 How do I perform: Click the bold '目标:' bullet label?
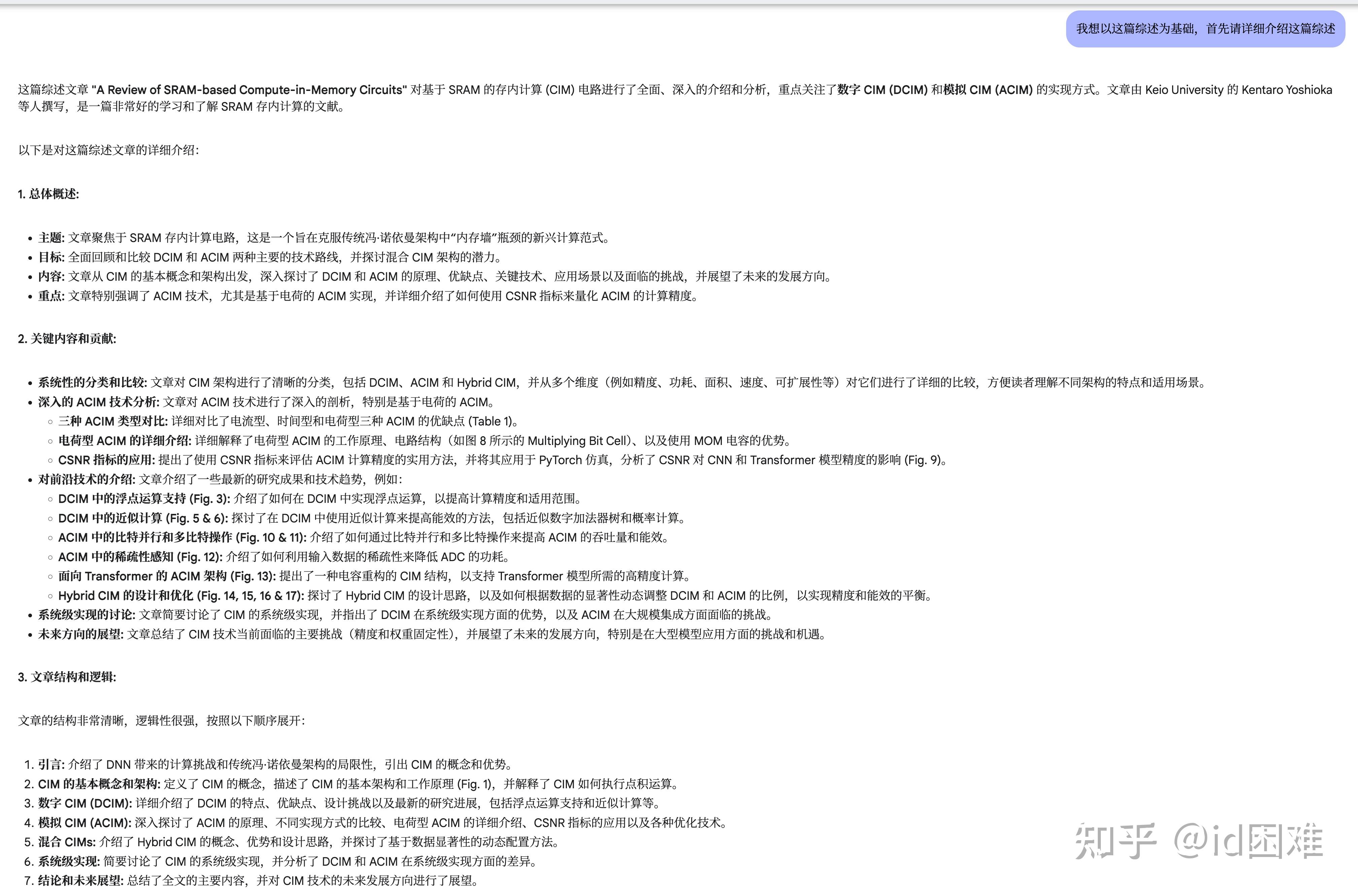pos(51,257)
